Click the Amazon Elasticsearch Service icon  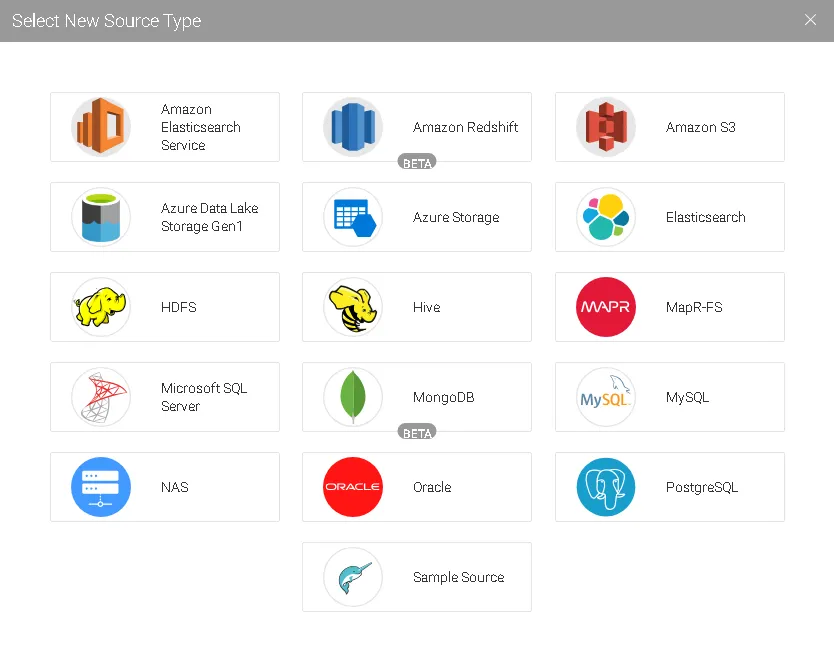point(101,127)
